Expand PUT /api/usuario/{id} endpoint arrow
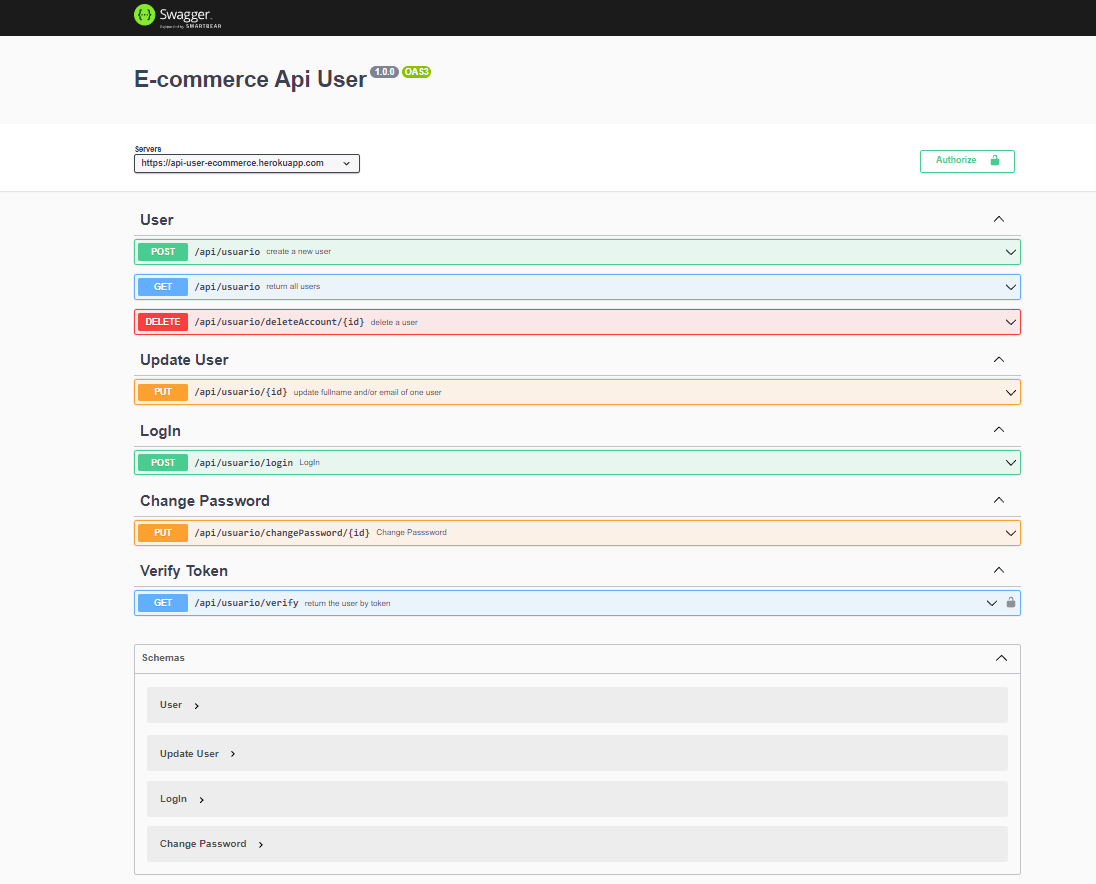 coord(1011,393)
